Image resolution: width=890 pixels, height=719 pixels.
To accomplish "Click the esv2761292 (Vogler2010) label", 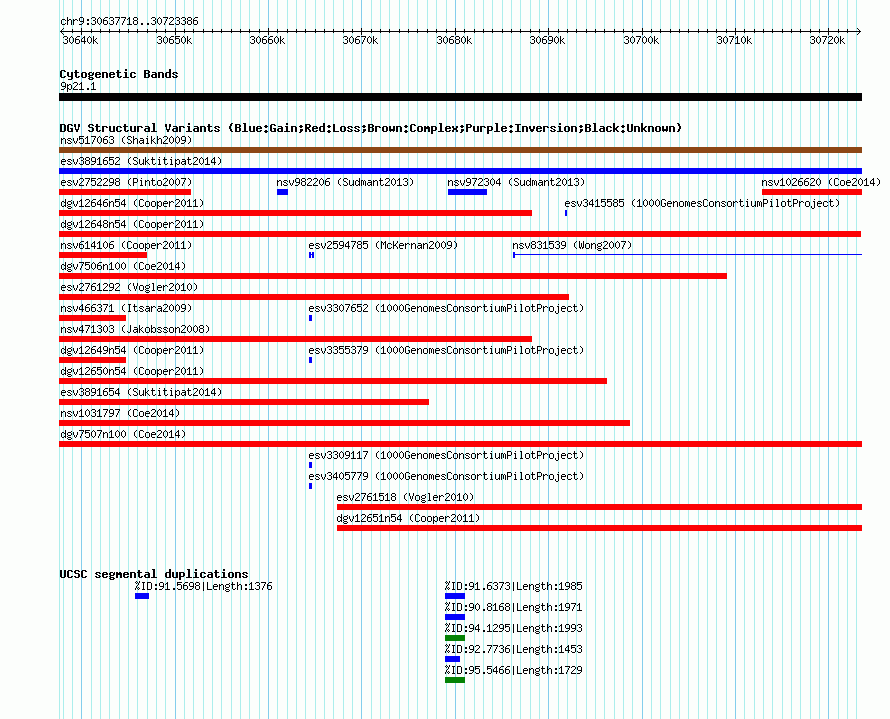I will (129, 287).
